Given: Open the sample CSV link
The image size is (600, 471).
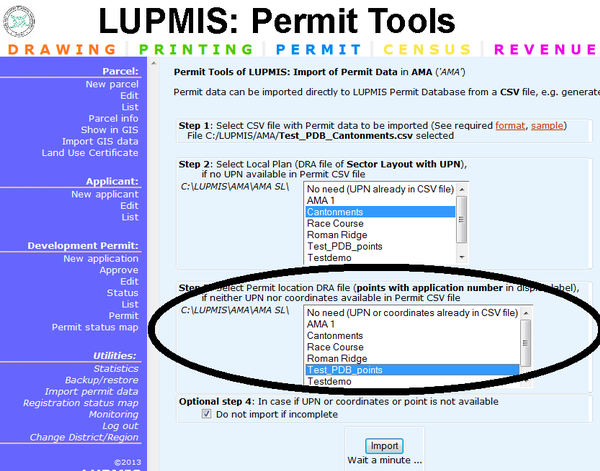Looking at the screenshot, I should (x=547, y=125).
